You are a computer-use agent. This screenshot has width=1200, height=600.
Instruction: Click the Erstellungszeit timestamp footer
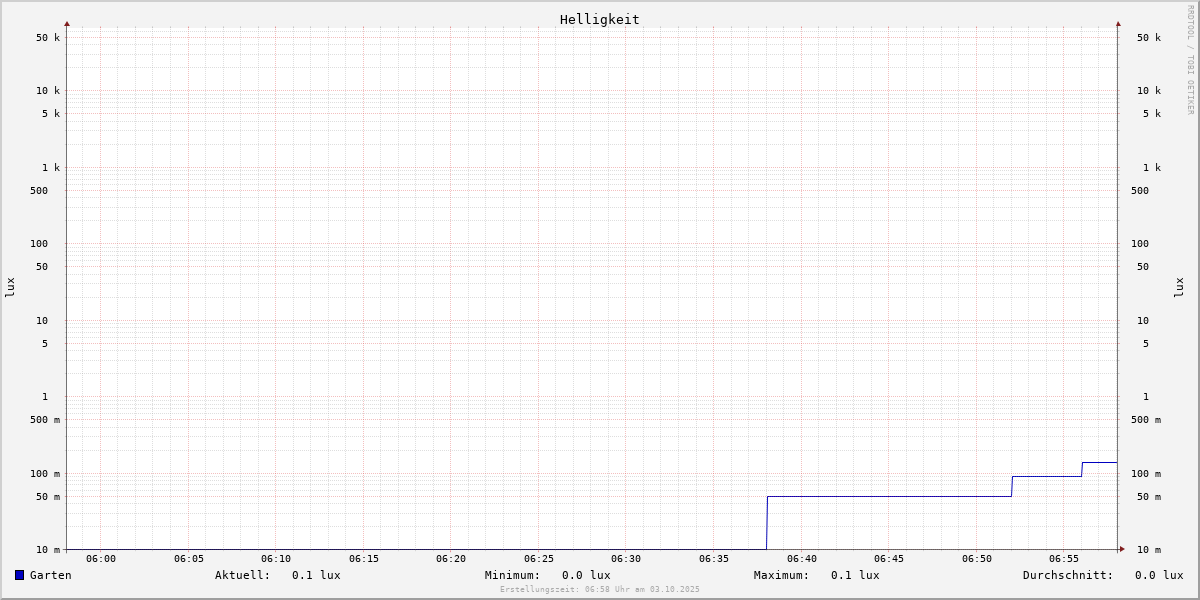(600, 589)
